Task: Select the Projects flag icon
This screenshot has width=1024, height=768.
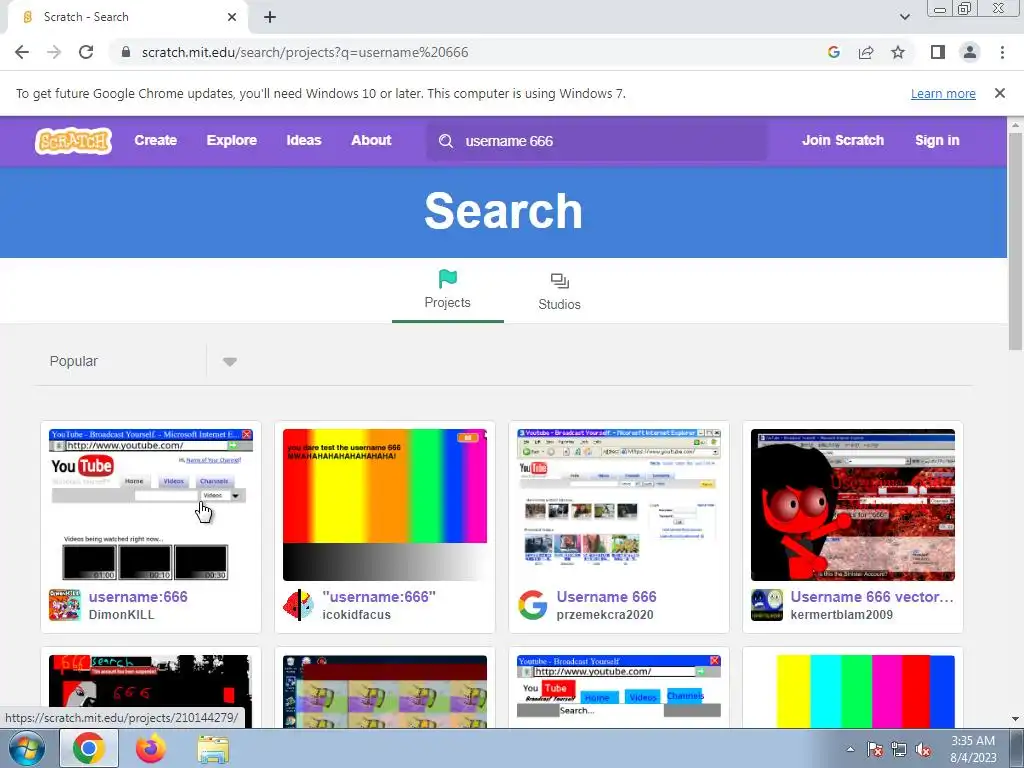Action: [x=448, y=279]
